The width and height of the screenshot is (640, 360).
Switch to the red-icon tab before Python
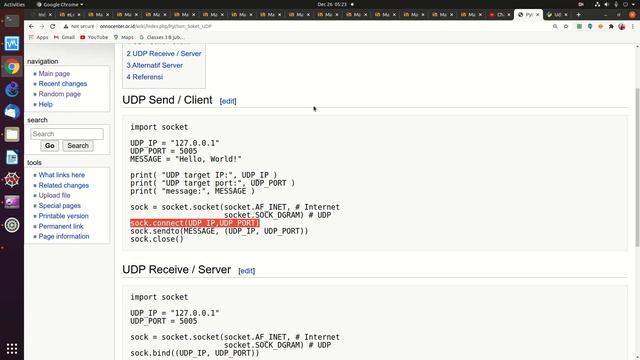click(x=500, y=14)
